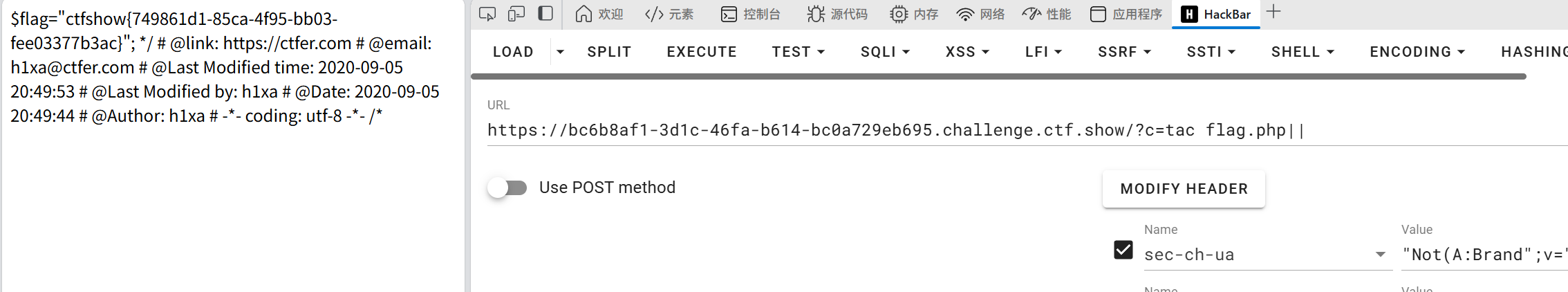Open the Console (控制台) panel
The image size is (1568, 292).
[750, 14]
